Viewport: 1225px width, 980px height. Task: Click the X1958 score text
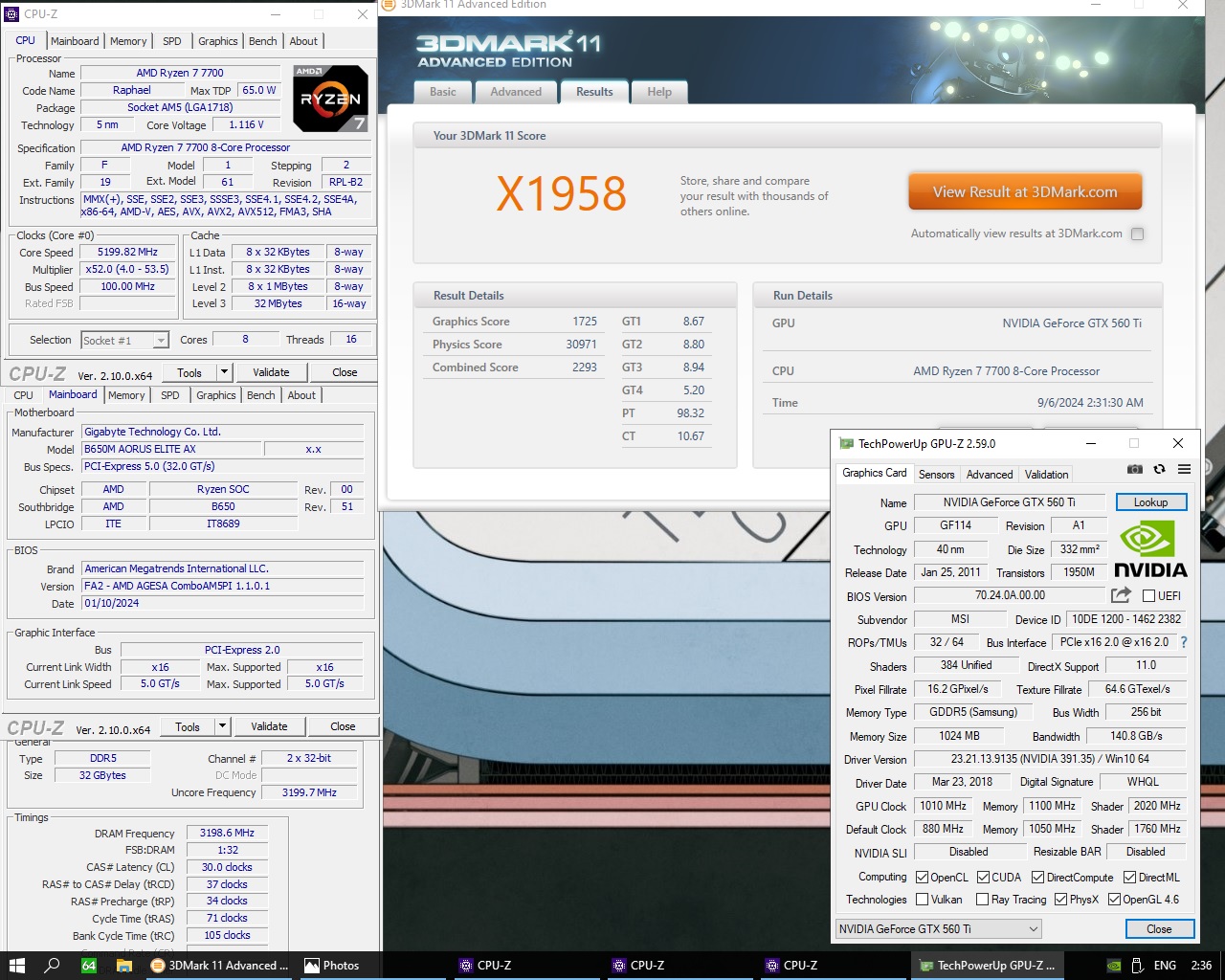[561, 194]
